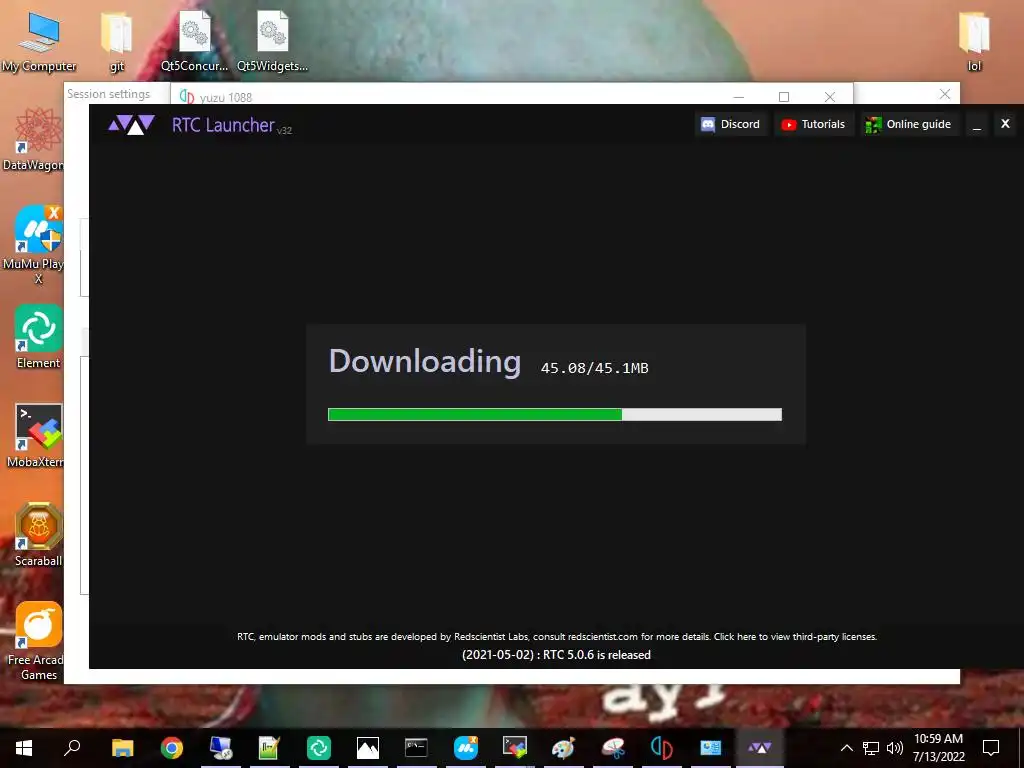This screenshot has height=768, width=1024.
Task: Open the git folder on desktop
Action: tap(117, 41)
